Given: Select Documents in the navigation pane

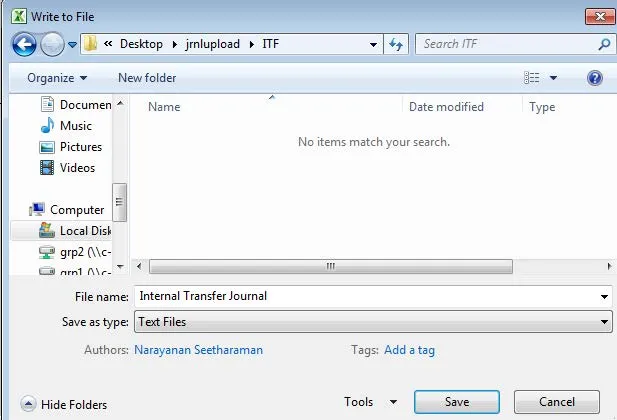Looking at the screenshot, I should [x=76, y=105].
